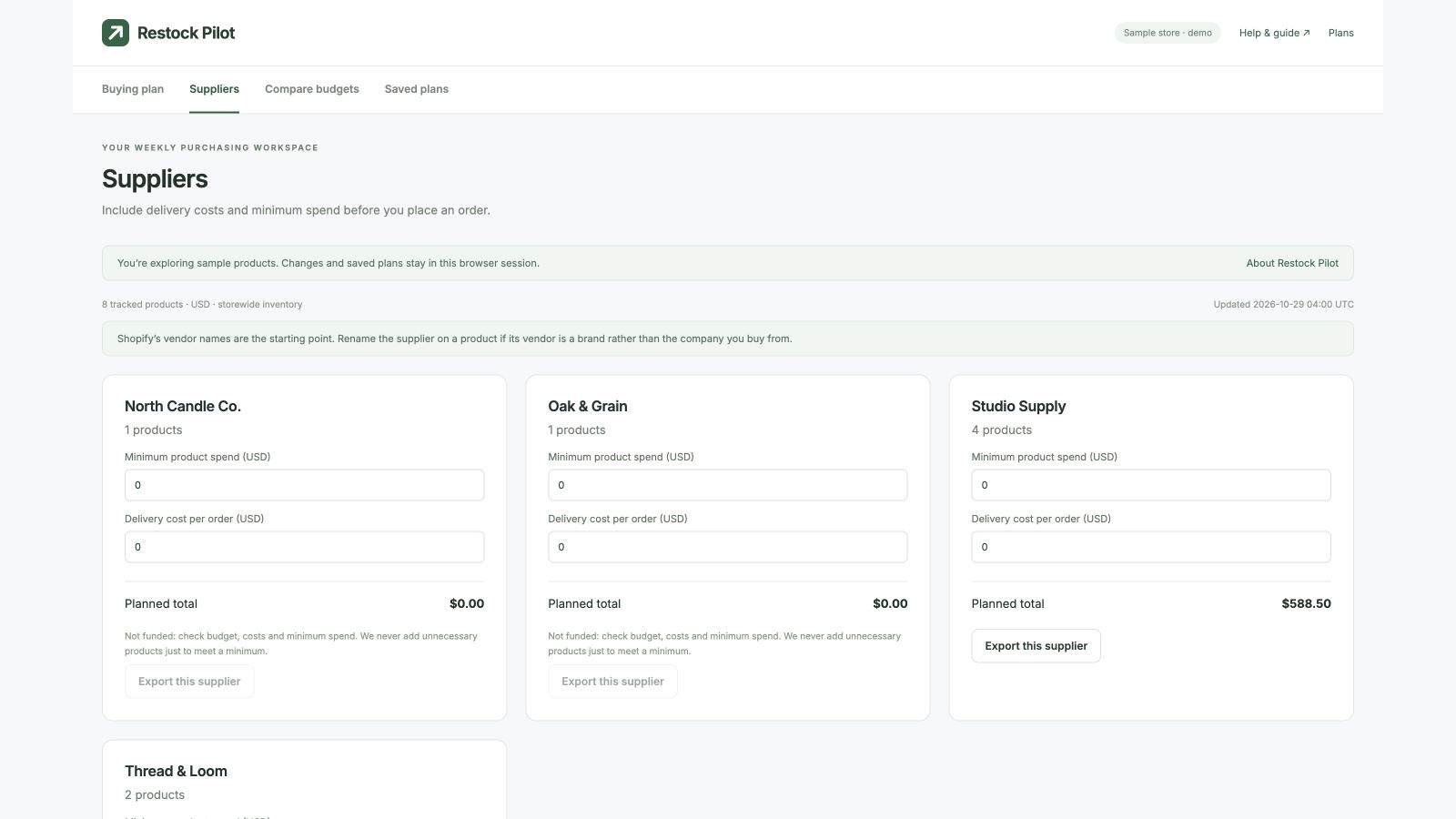This screenshot has height=819, width=1456.
Task: Select the Suppliers tab
Action: 214,89
